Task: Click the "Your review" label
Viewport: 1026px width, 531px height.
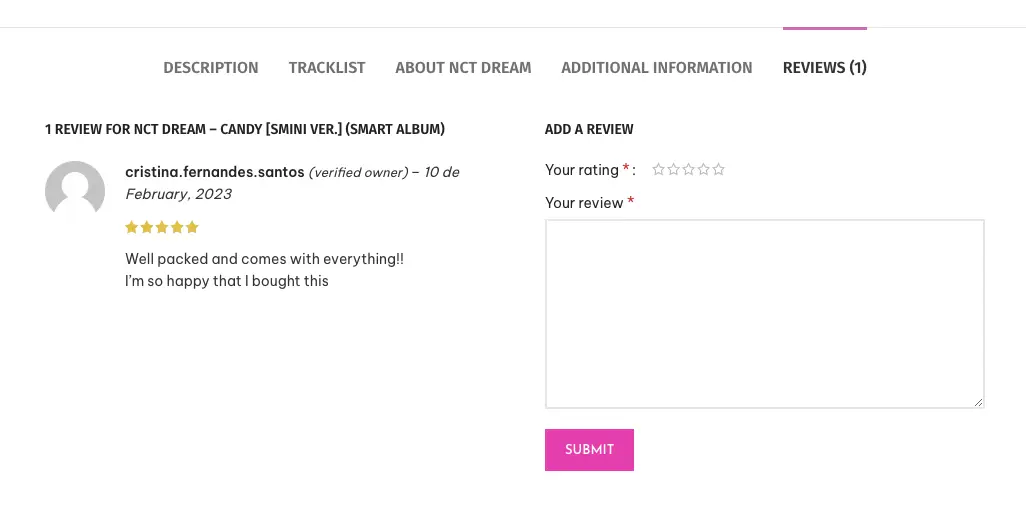Action: pos(584,203)
